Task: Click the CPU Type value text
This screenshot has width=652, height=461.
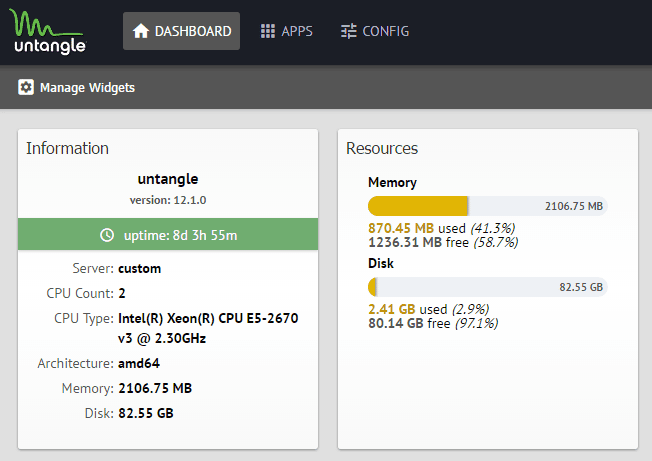Action: tap(208, 327)
